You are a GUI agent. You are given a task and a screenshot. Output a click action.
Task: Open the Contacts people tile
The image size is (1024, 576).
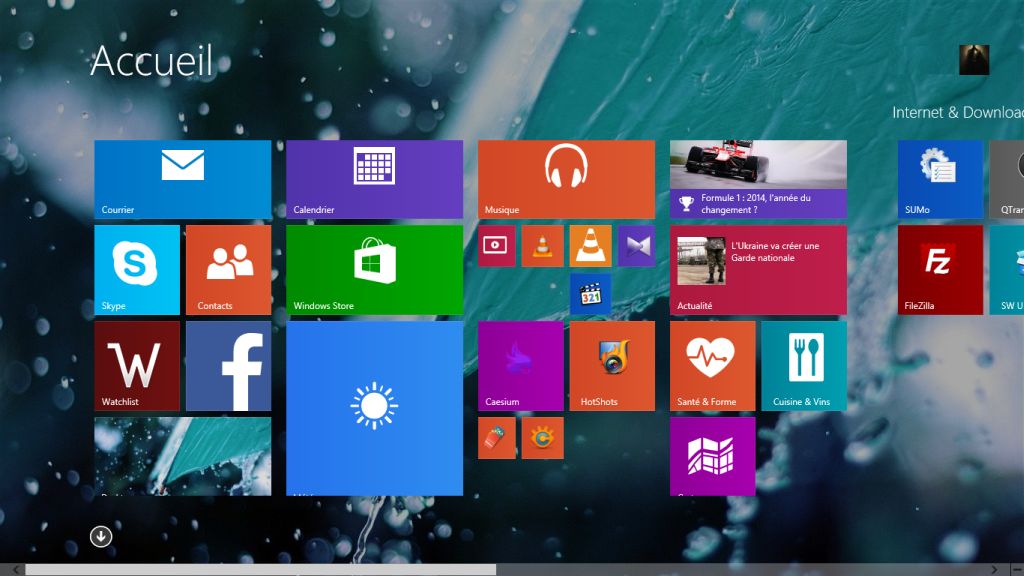(229, 270)
